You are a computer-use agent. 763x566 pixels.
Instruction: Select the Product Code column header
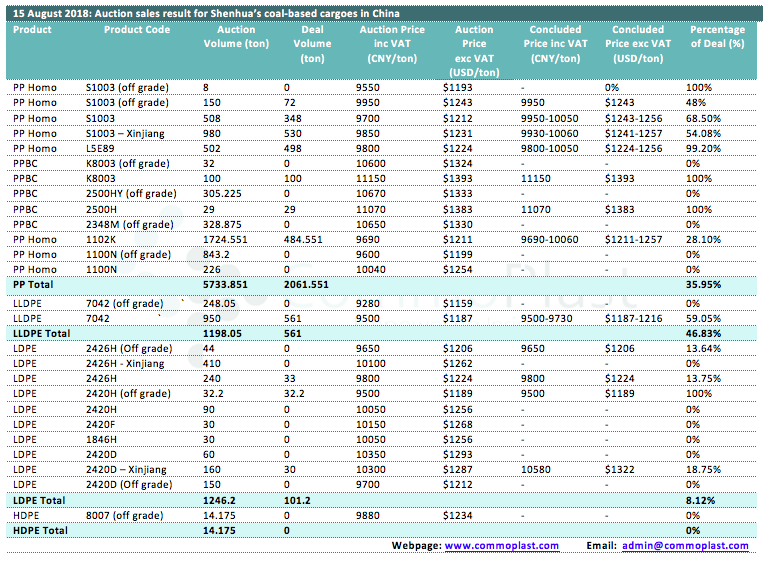[x=136, y=30]
